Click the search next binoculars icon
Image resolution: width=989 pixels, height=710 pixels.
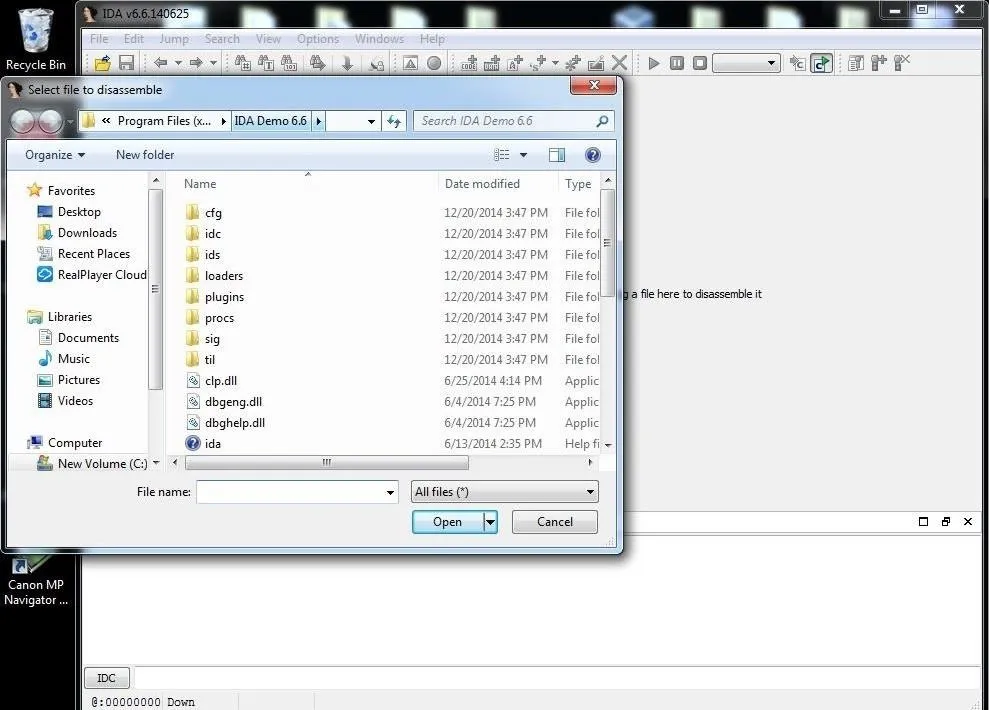coord(318,62)
